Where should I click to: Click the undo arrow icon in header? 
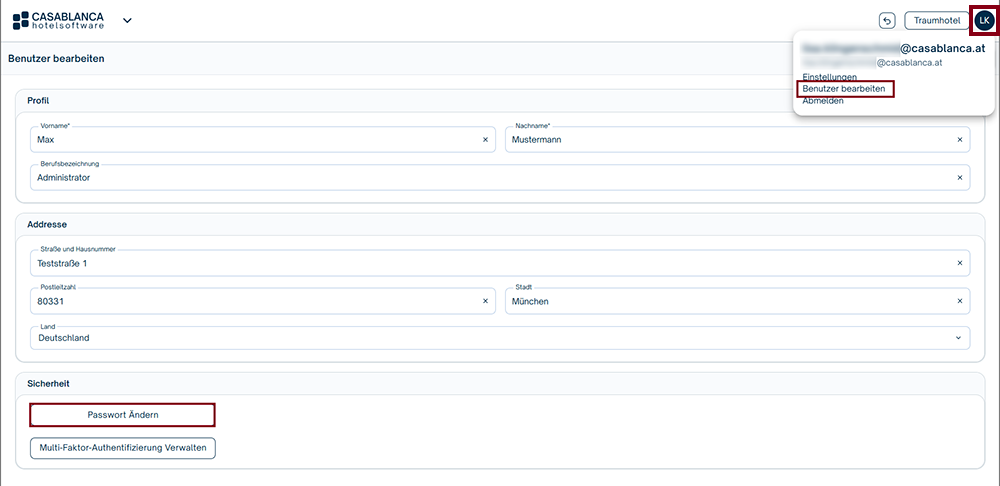coord(886,20)
